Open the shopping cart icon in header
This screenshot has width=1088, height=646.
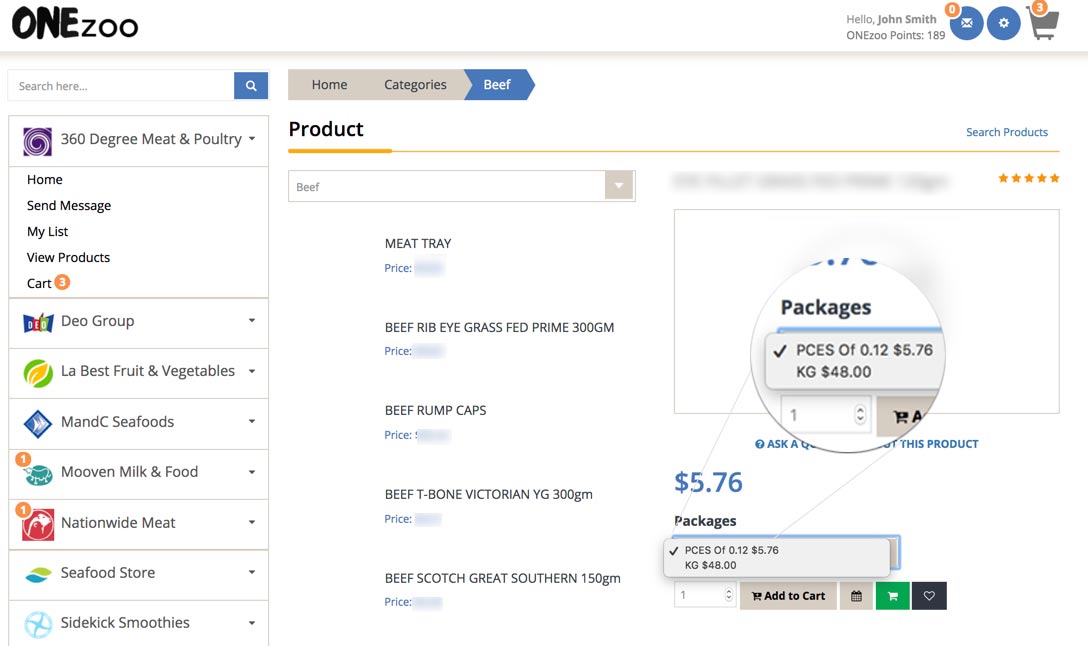tap(1043, 23)
